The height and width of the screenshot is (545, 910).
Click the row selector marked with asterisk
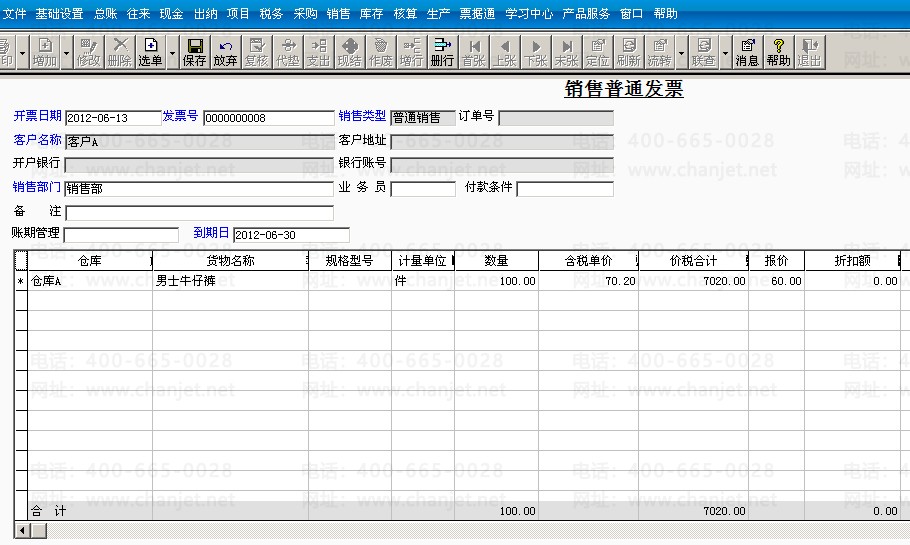(x=21, y=281)
